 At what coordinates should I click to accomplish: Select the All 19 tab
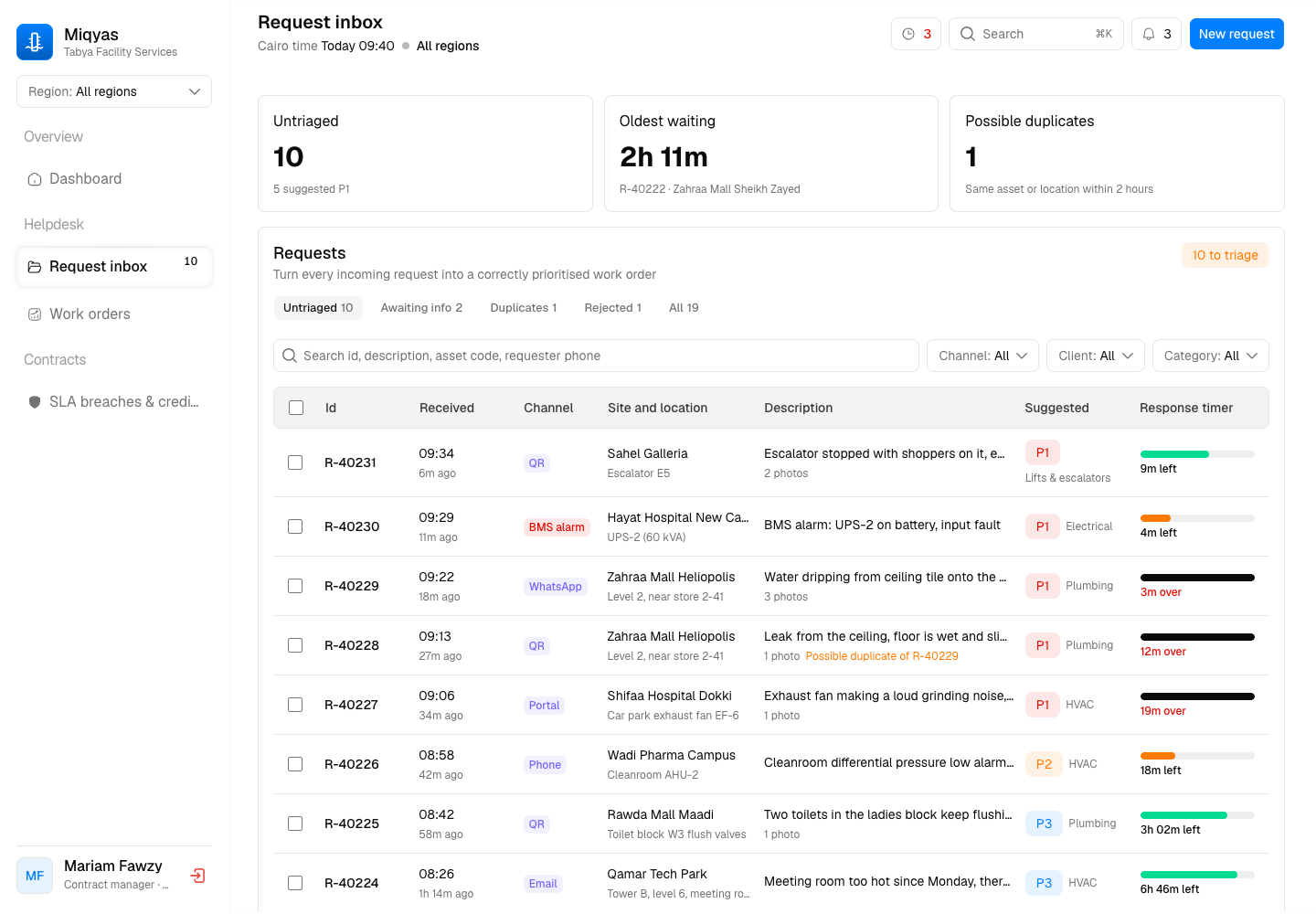point(684,308)
